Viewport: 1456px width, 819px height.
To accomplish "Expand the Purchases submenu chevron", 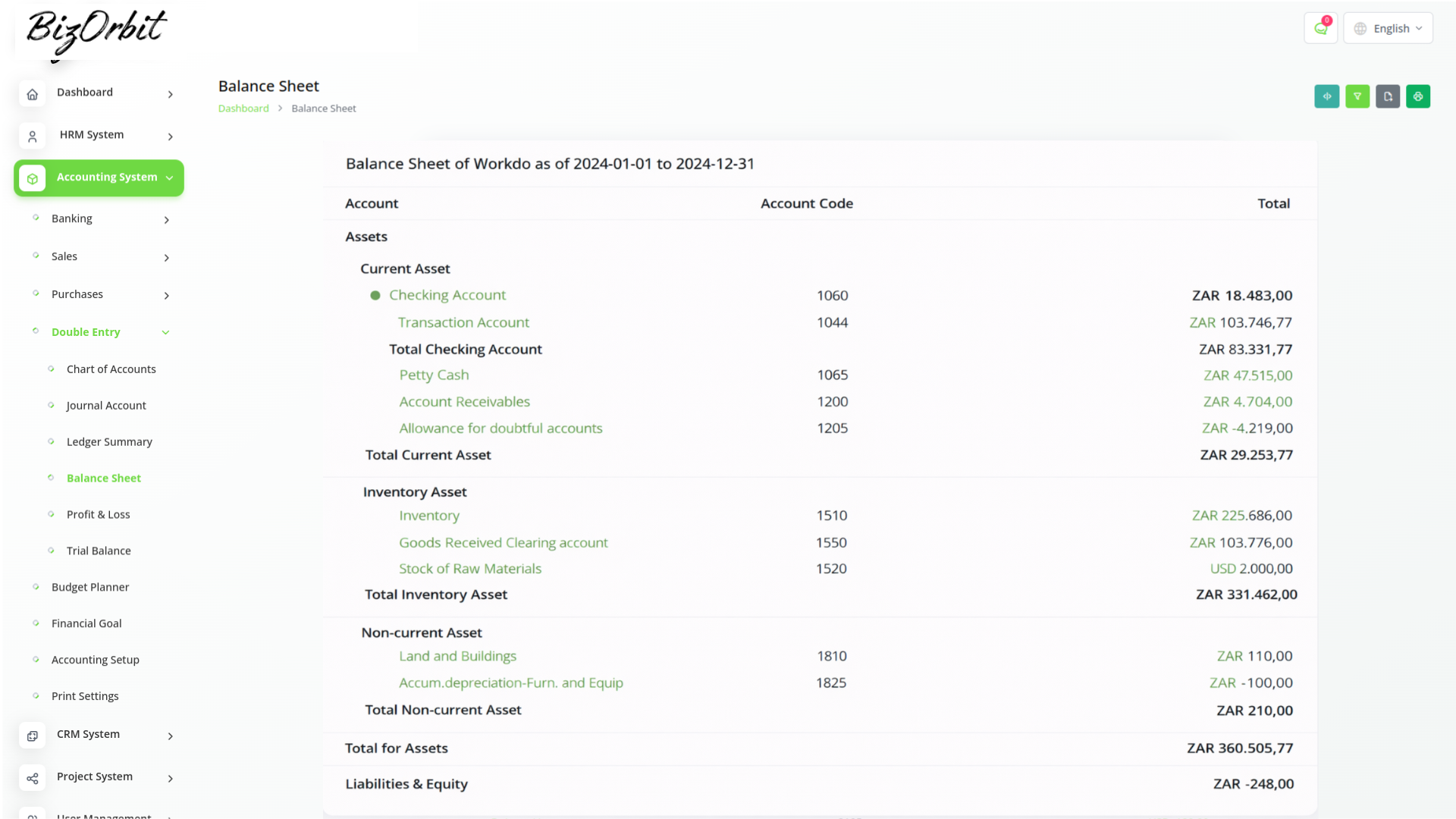I will click(167, 296).
